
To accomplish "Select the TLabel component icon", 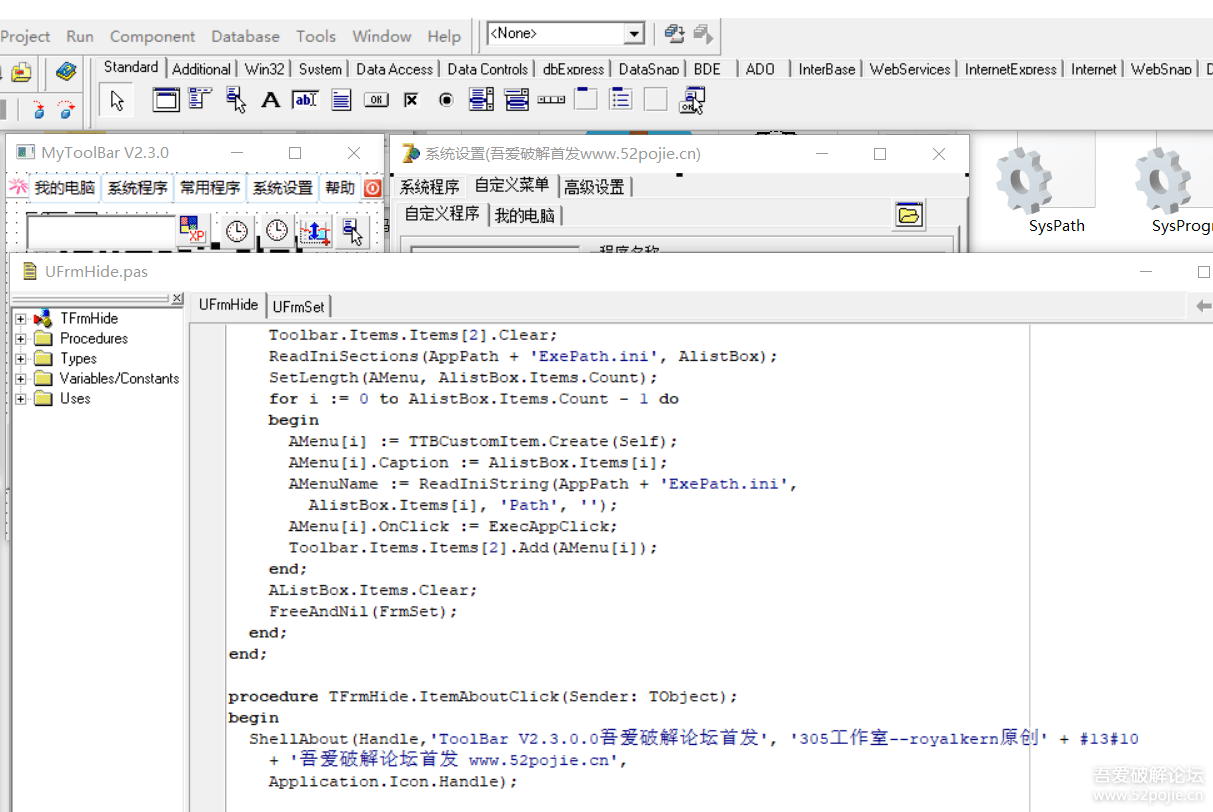I will (x=269, y=99).
